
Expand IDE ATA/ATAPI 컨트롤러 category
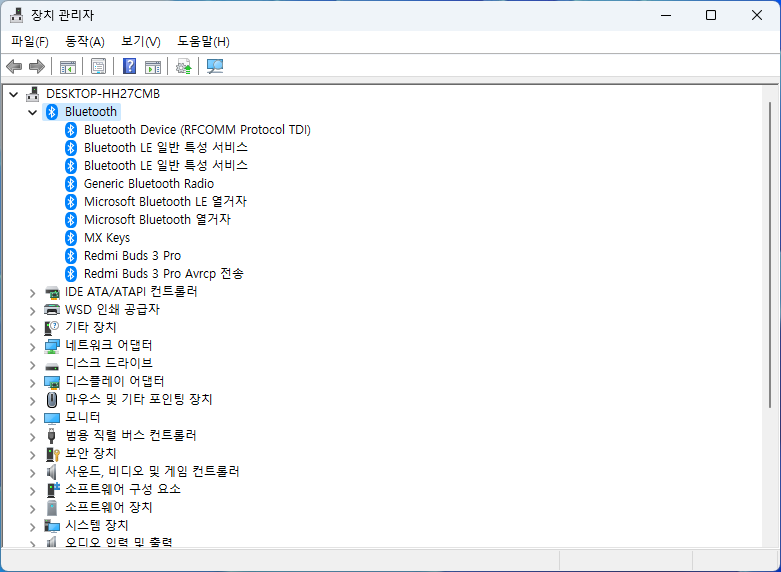(33, 292)
